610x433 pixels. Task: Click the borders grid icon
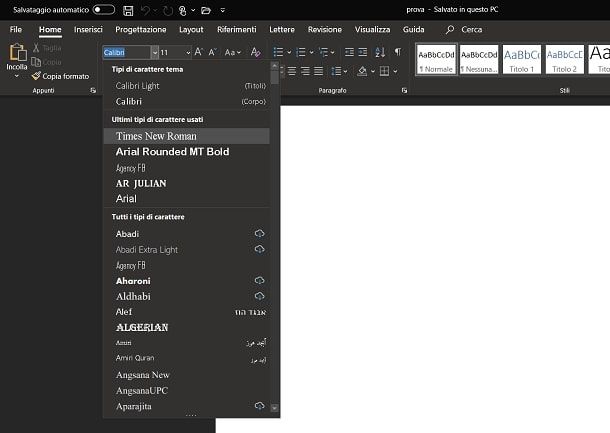pos(384,71)
